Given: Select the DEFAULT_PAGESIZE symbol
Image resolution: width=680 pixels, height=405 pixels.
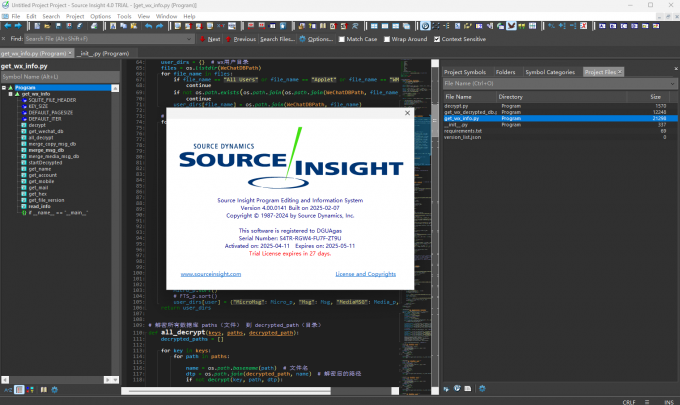Looking at the screenshot, I should 51,112.
